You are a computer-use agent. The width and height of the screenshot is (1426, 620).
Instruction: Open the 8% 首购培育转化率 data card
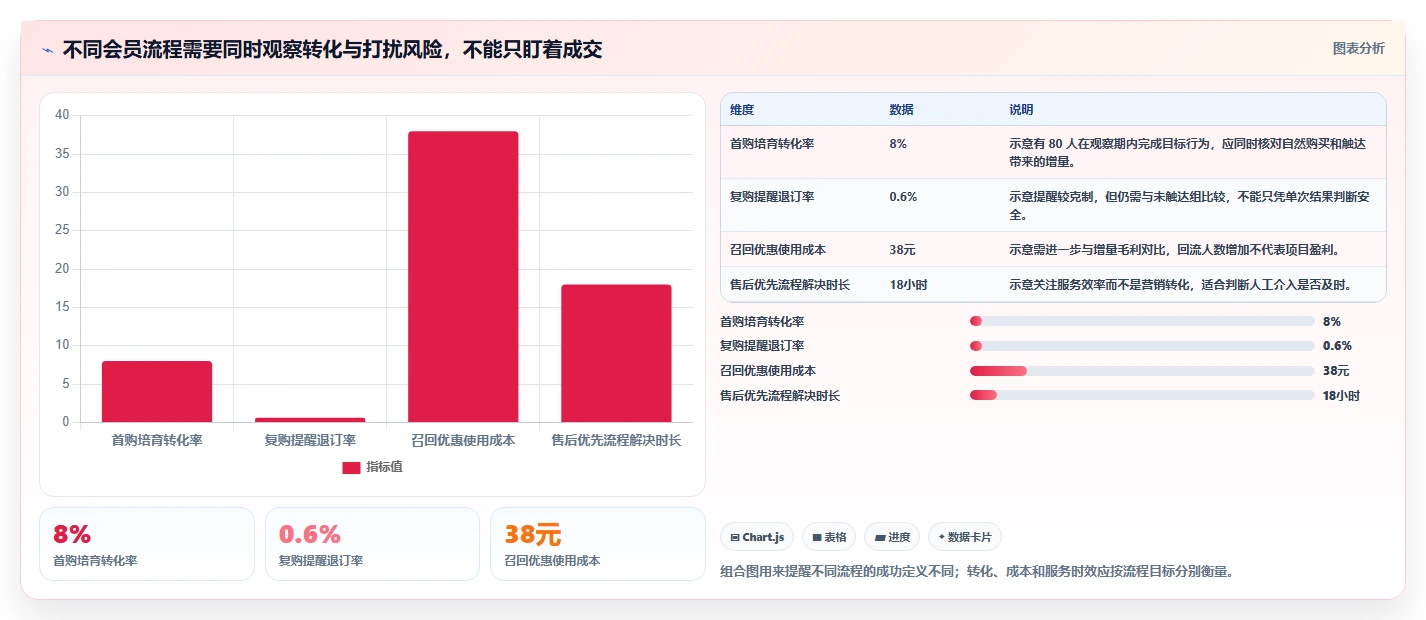click(x=147, y=544)
